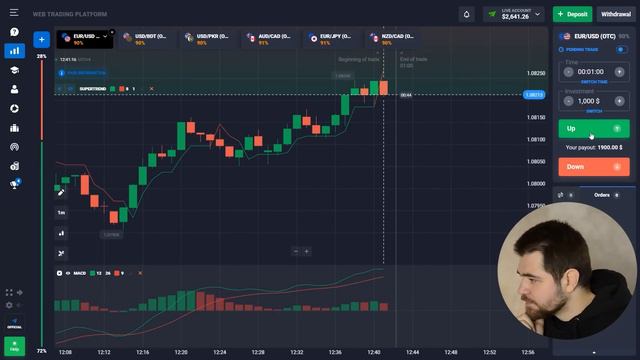Expand the EUR/USD tab dropdown chevron
Screen dimensions: 640x360
105,36
